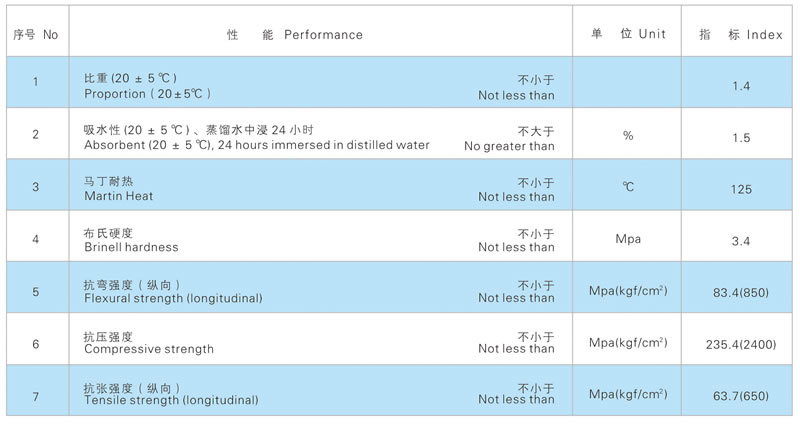800x427 pixels.
Task: Click the 235.4(2400) index value
Action: click(741, 344)
